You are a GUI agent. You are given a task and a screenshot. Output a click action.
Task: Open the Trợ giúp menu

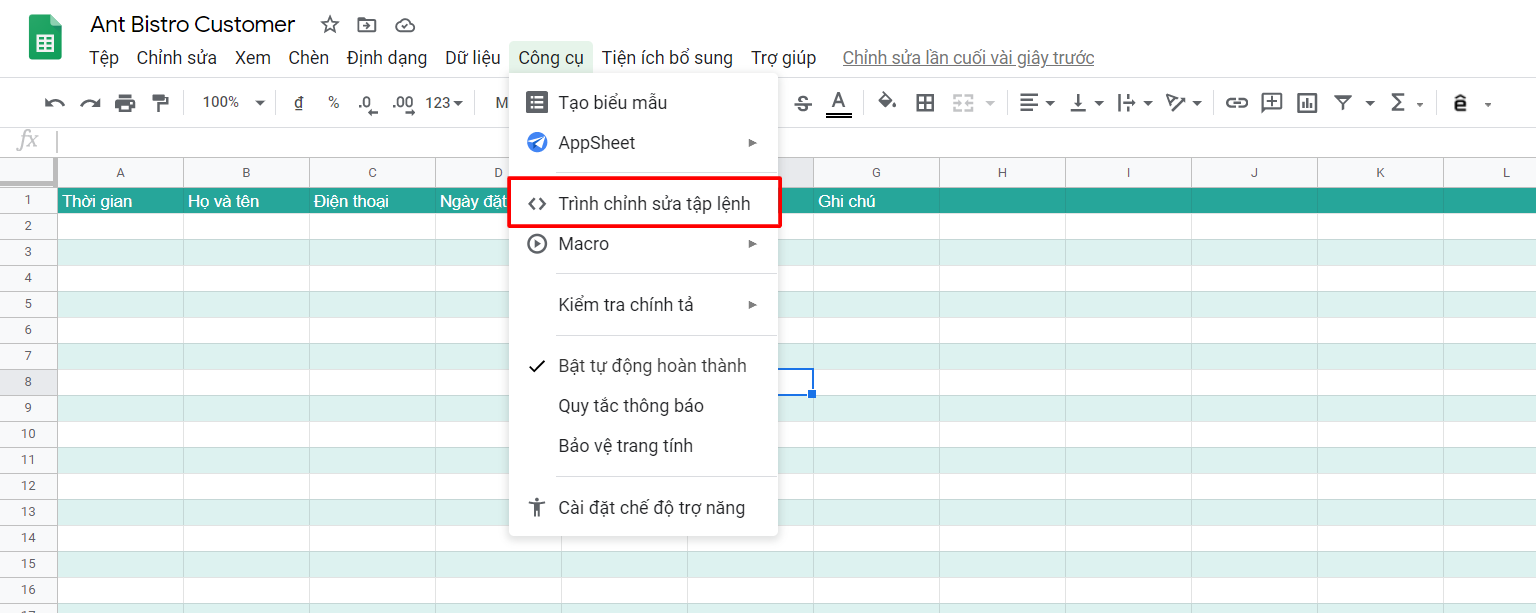click(x=784, y=58)
